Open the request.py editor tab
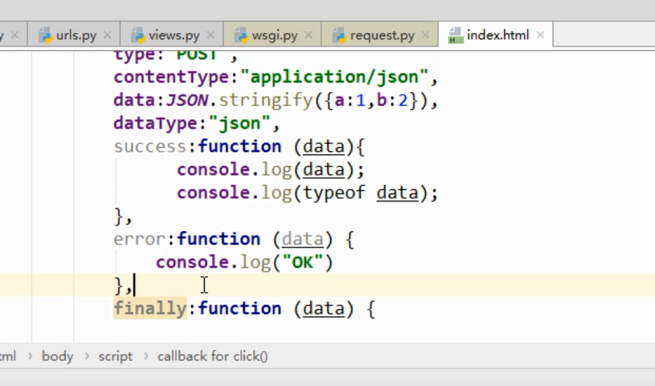Image resolution: width=655 pixels, height=386 pixels. (x=381, y=36)
